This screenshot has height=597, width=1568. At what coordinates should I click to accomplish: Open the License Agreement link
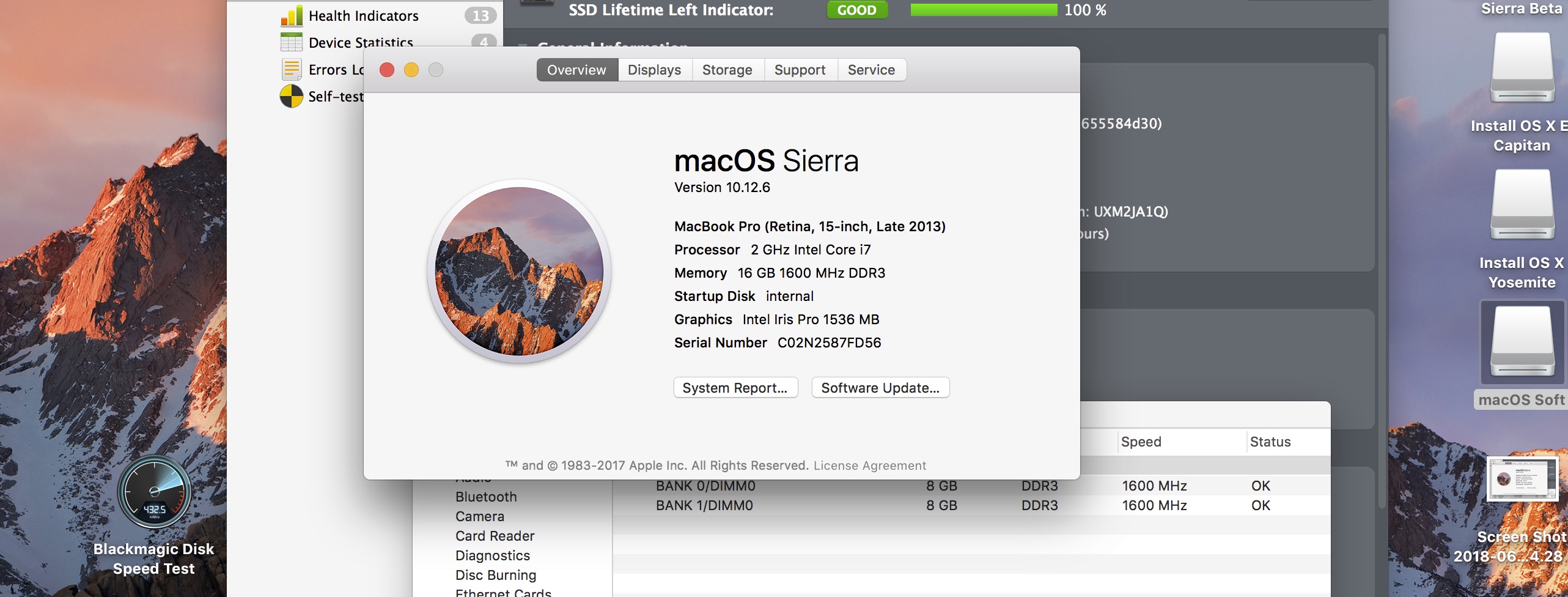pyautogui.click(x=869, y=465)
